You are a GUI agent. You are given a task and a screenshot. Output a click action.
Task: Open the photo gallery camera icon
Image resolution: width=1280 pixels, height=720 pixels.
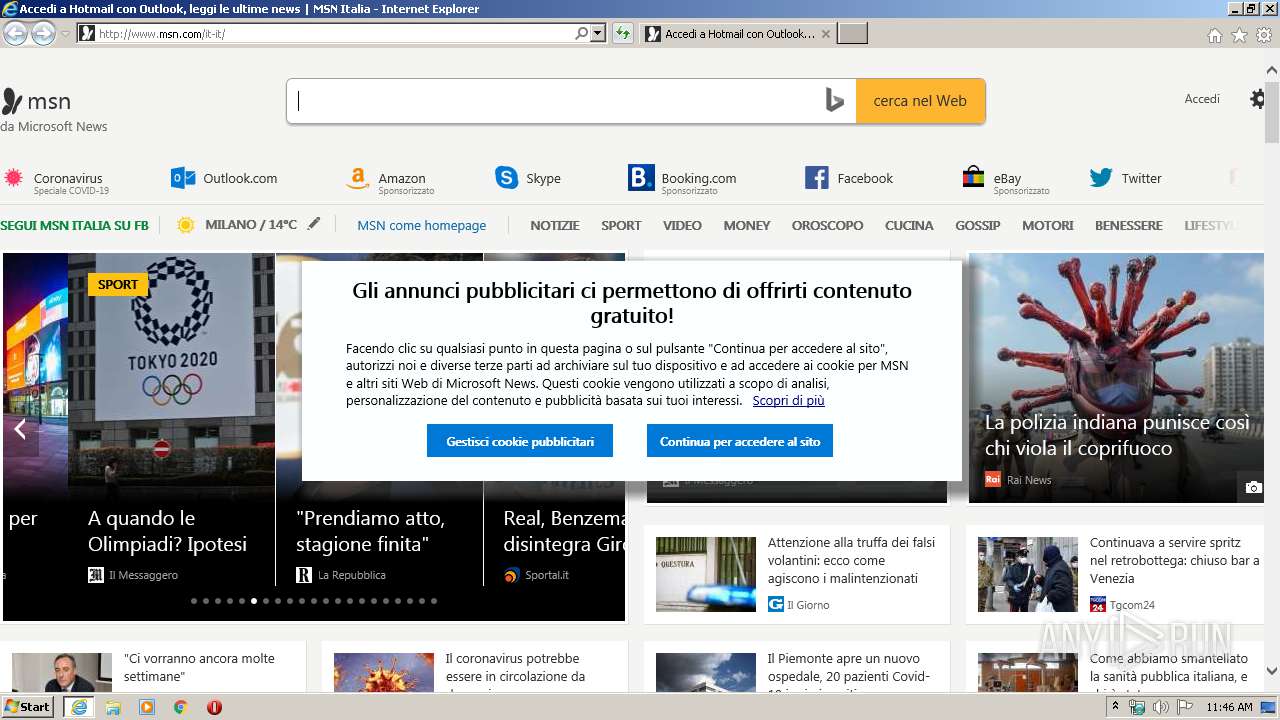tap(1253, 487)
